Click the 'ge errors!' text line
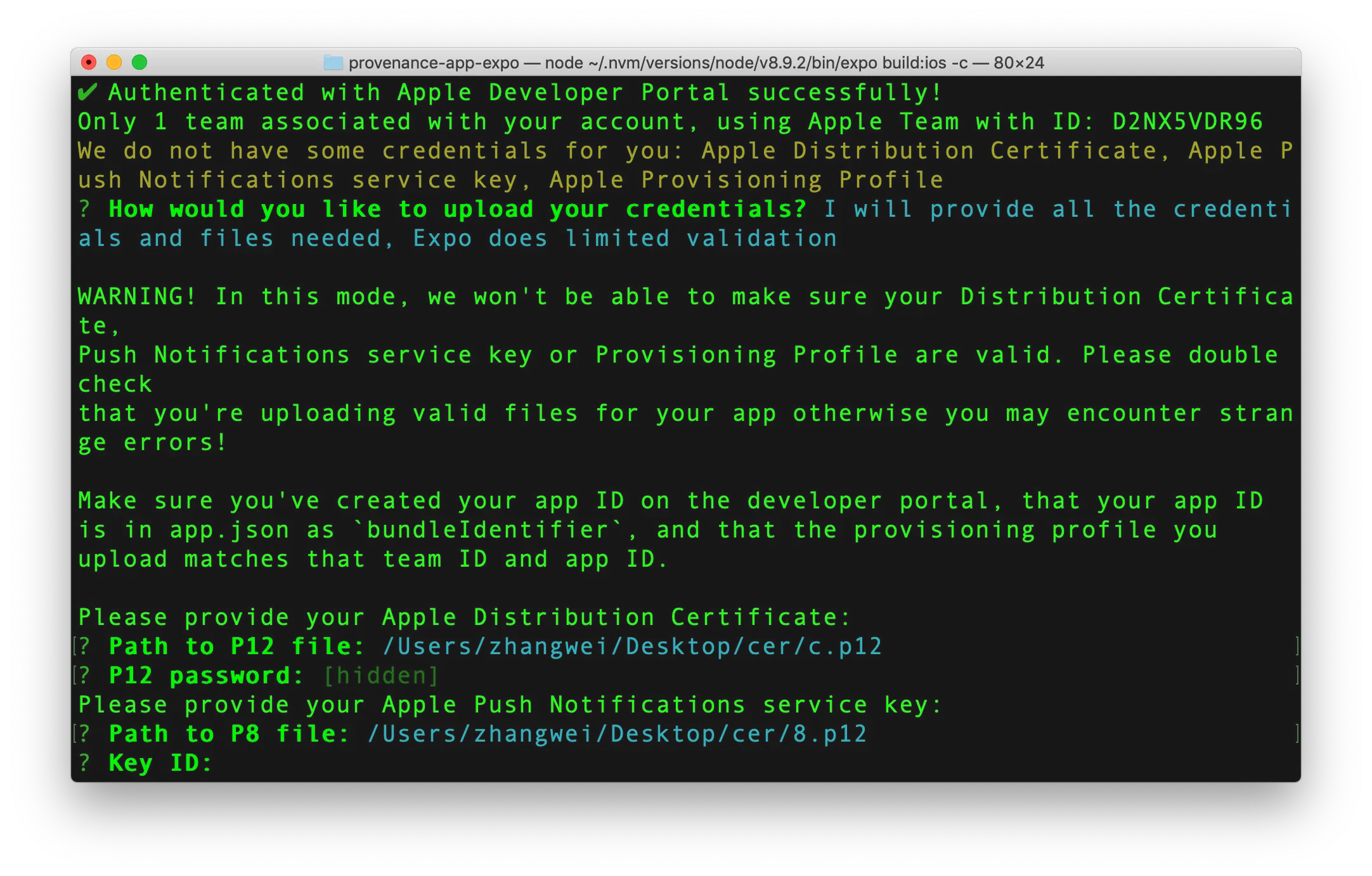 coord(152,442)
